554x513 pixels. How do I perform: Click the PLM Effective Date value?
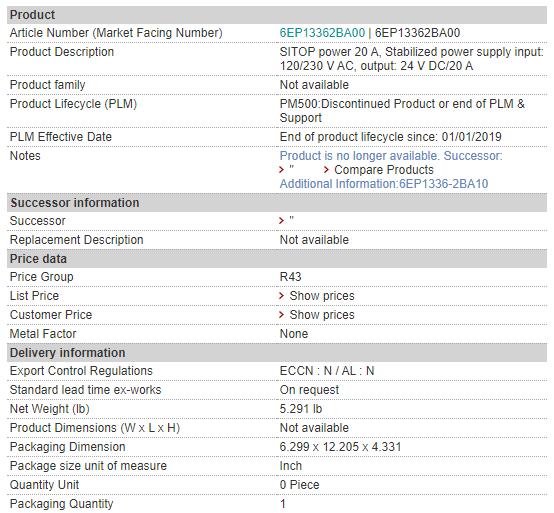[390, 137]
